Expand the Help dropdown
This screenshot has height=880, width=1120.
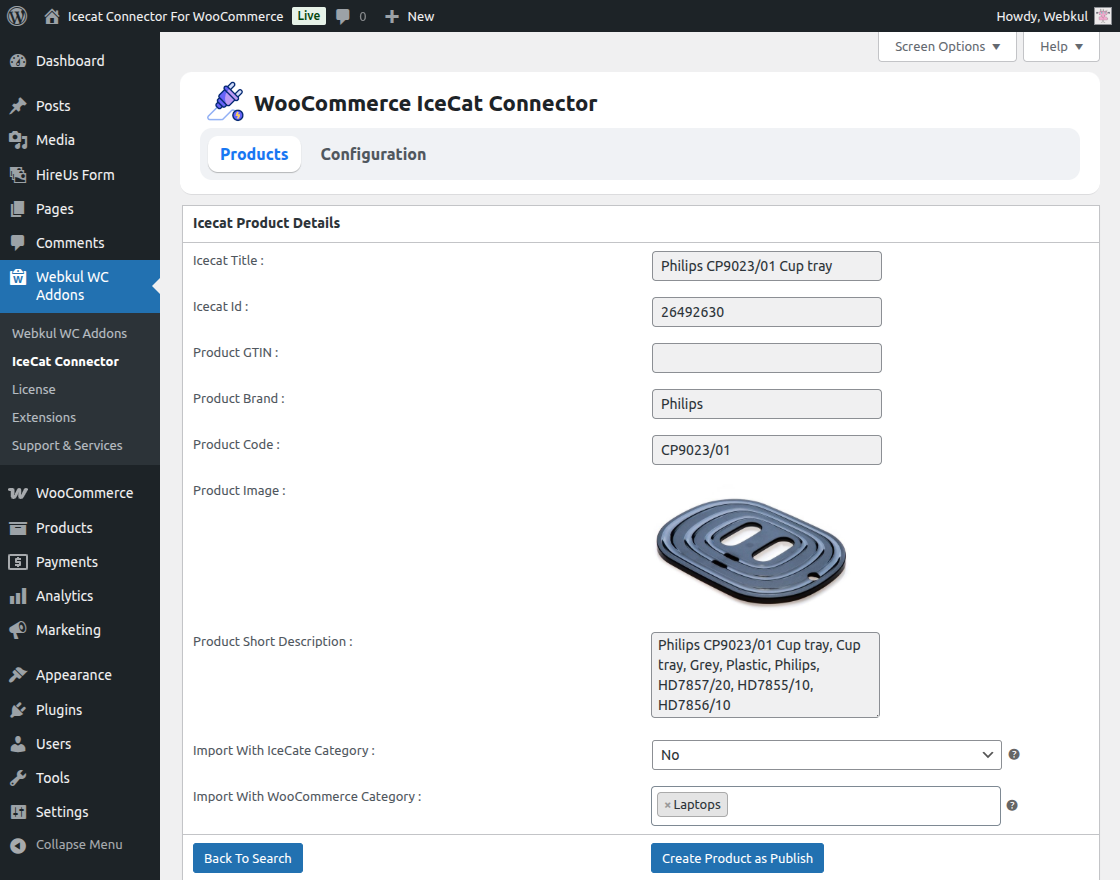click(1060, 46)
